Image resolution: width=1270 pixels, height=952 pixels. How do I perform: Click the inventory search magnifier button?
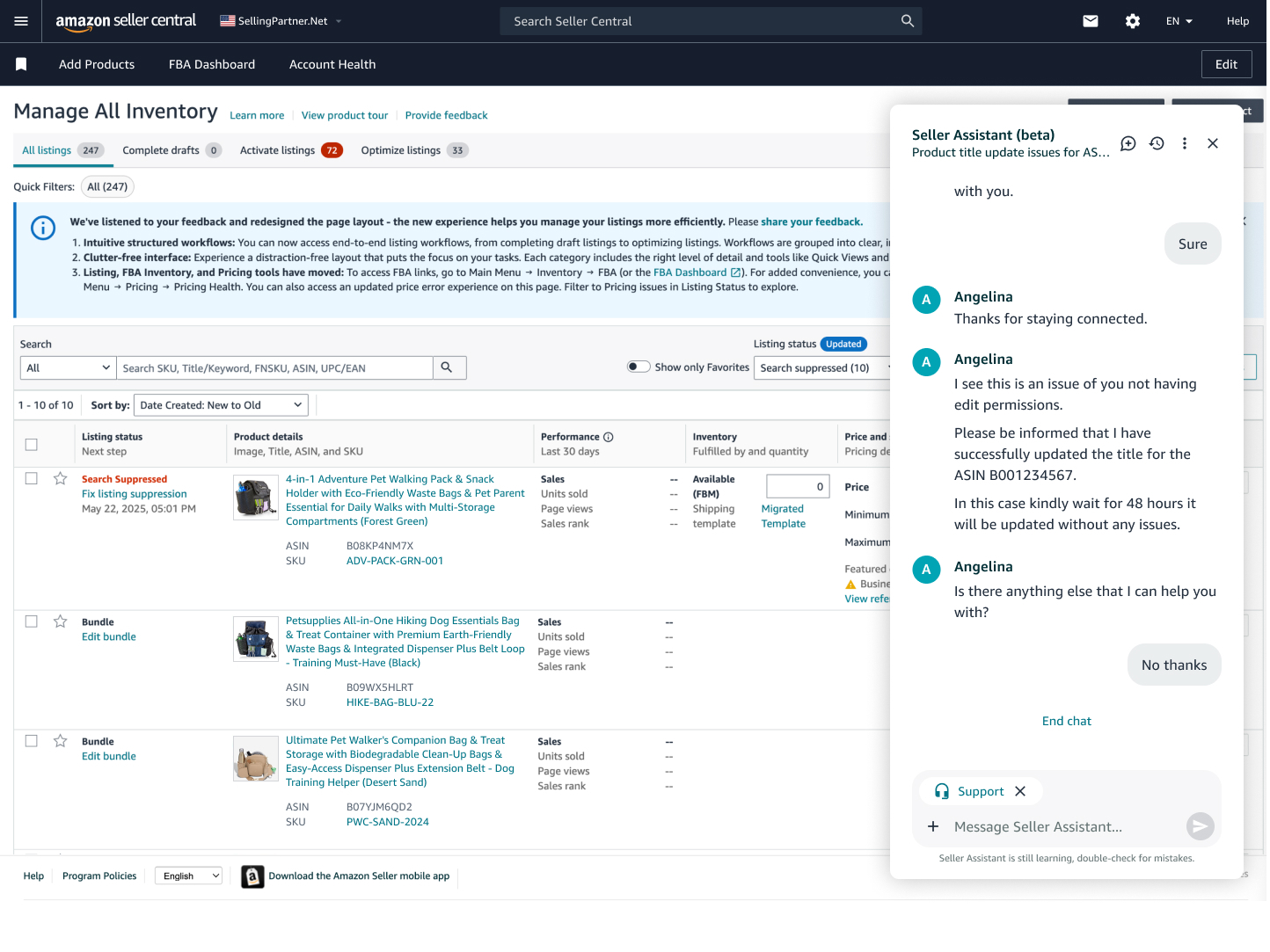point(447,367)
